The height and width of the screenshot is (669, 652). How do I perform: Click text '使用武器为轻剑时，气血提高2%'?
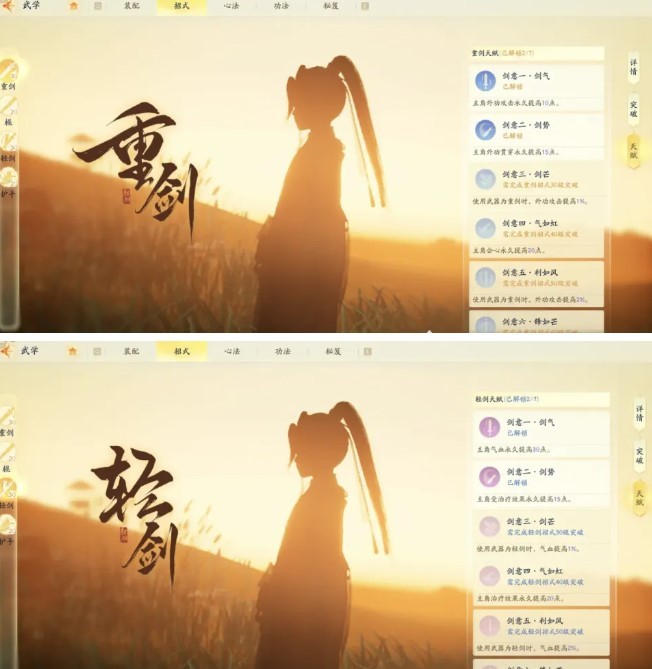coord(528,648)
